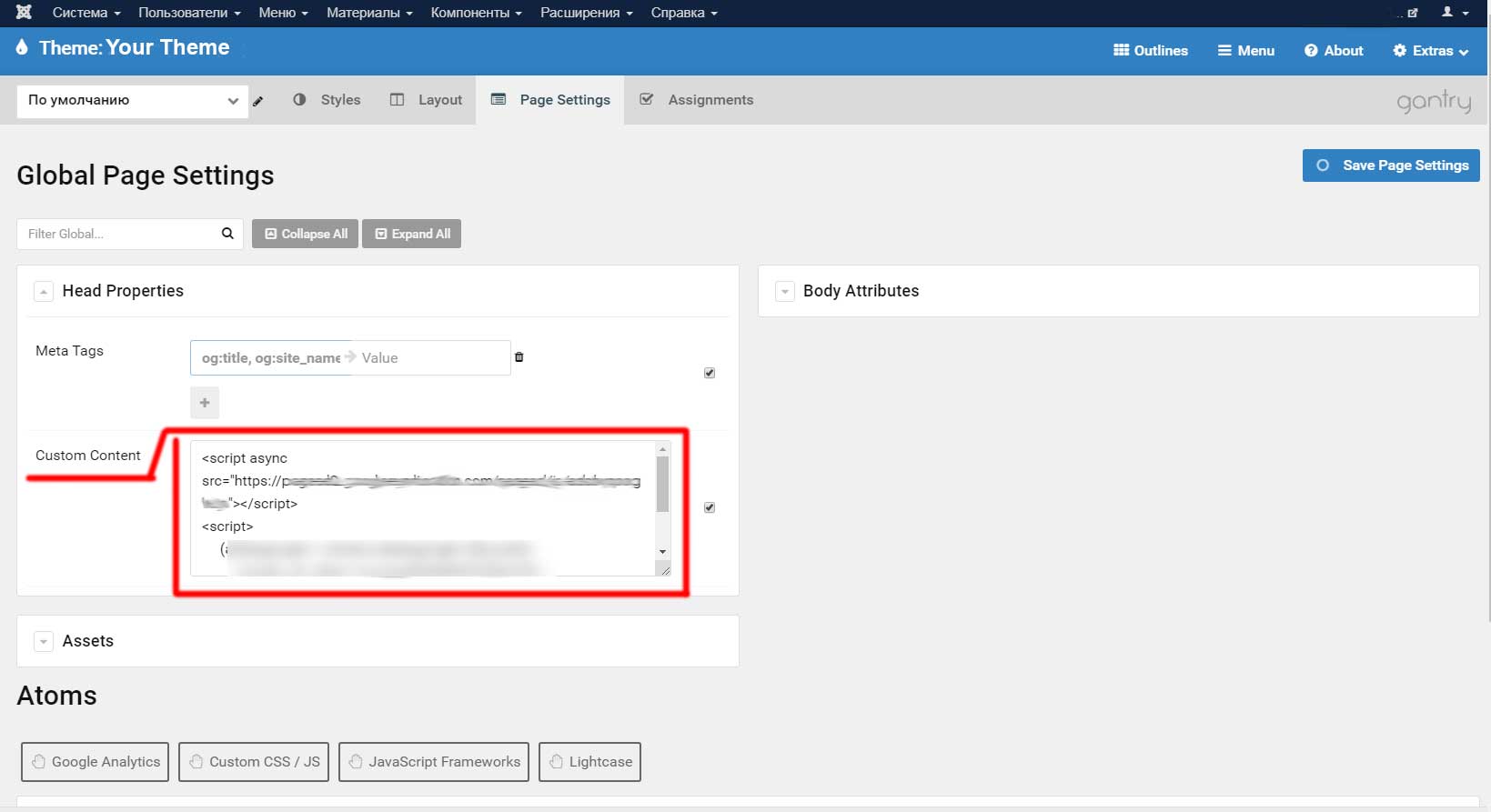
Task: Click the Theme droplet icon
Action: 22,47
